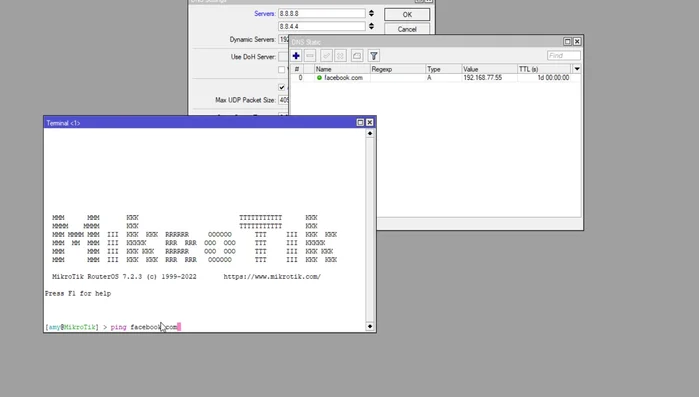Sort by the Regexp column header
Screen dimensions: 699x397
click(x=398, y=69)
